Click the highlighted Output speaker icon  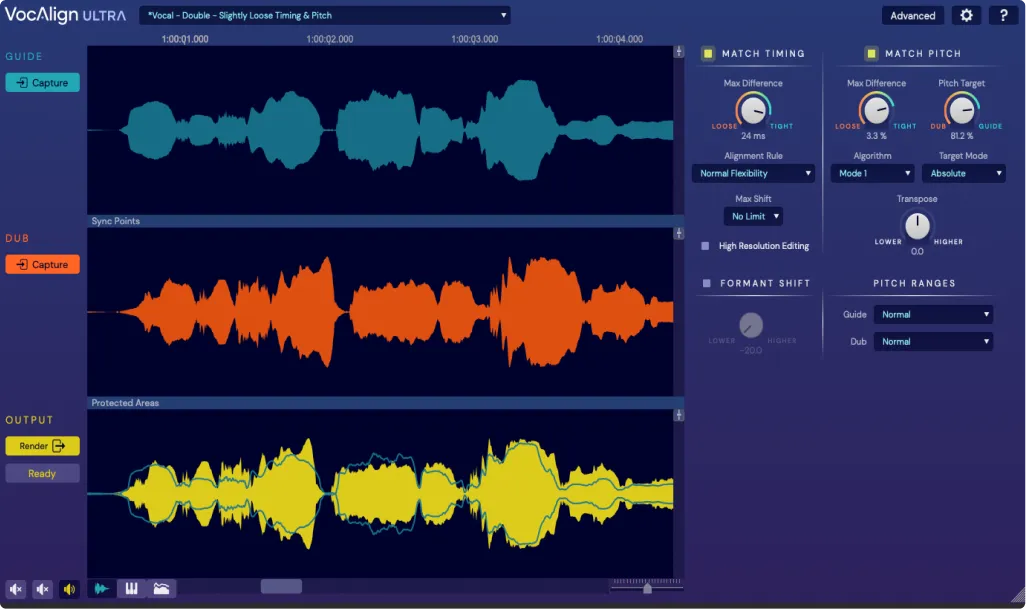(x=69, y=589)
